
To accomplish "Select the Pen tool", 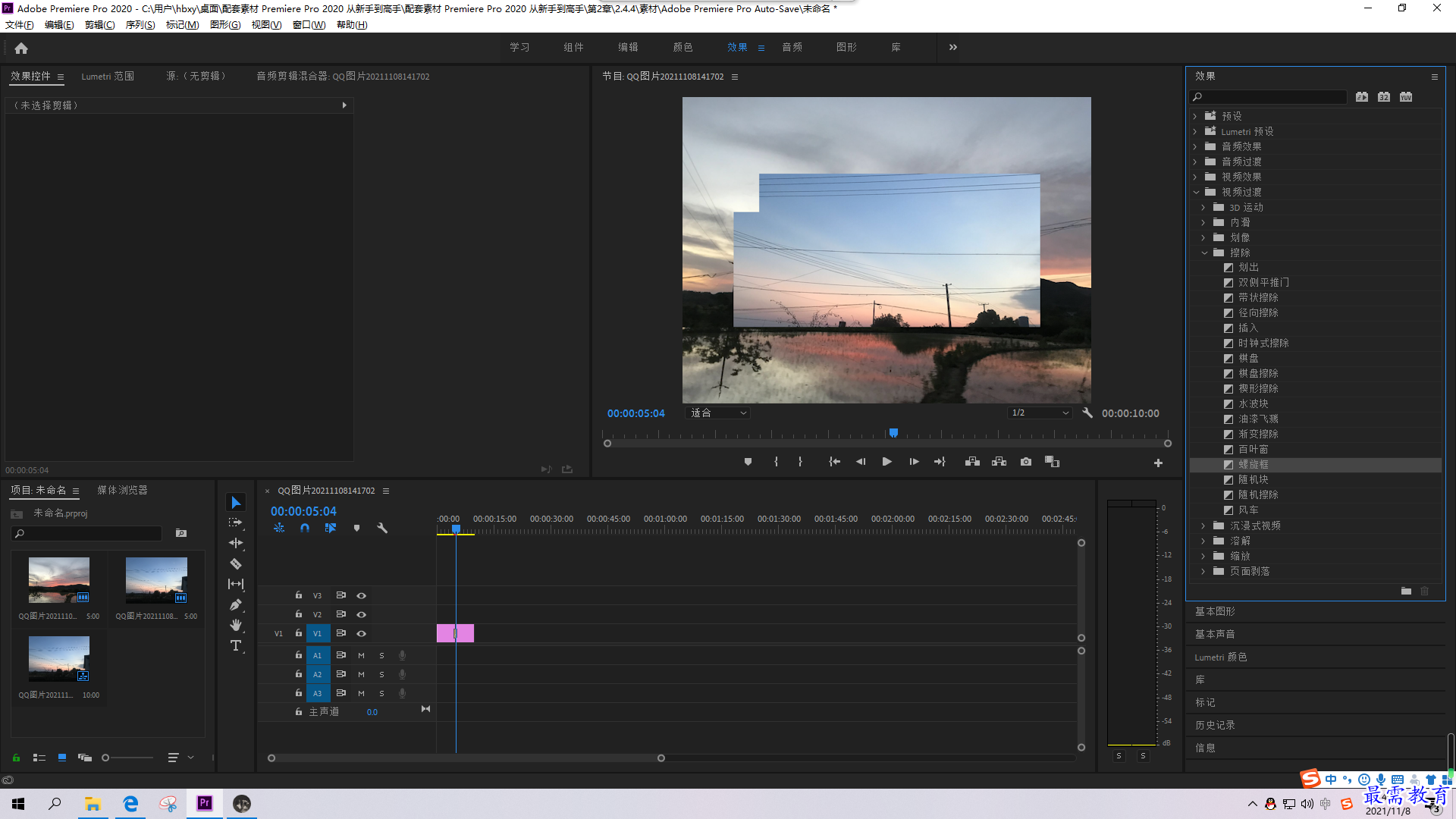I will 236,604.
